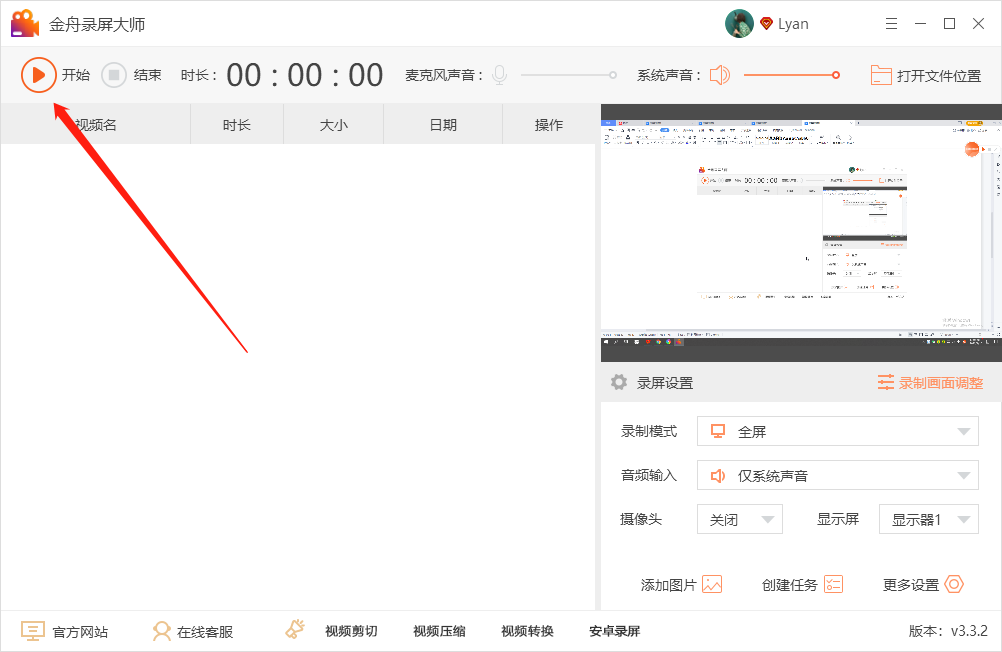Mute the microphone icon
The width and height of the screenshot is (1002, 652).
[x=500, y=75]
